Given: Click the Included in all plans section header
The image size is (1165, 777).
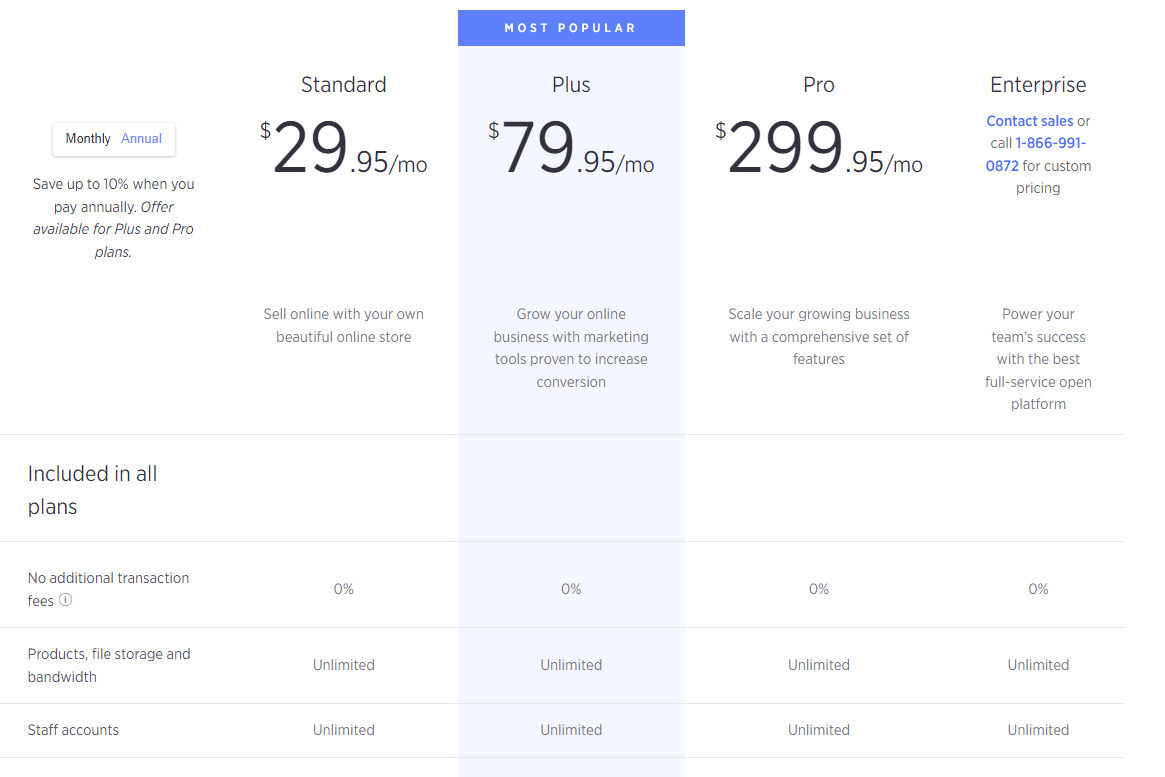Looking at the screenshot, I should 92,488.
